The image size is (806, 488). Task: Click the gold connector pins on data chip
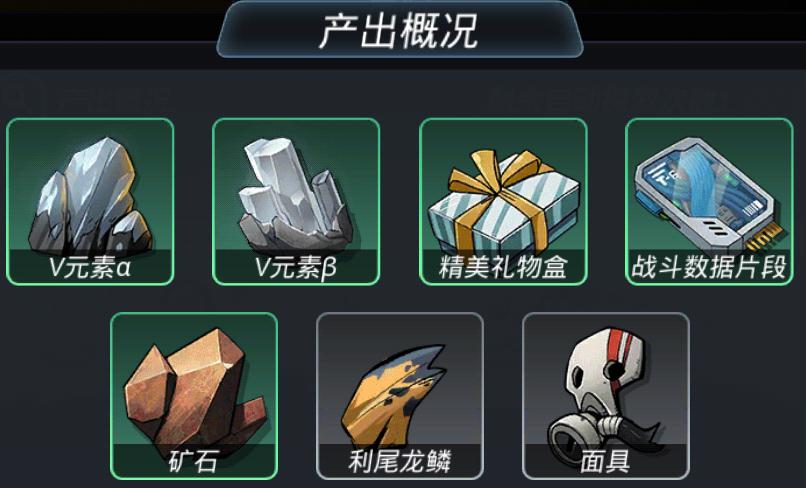(765, 236)
